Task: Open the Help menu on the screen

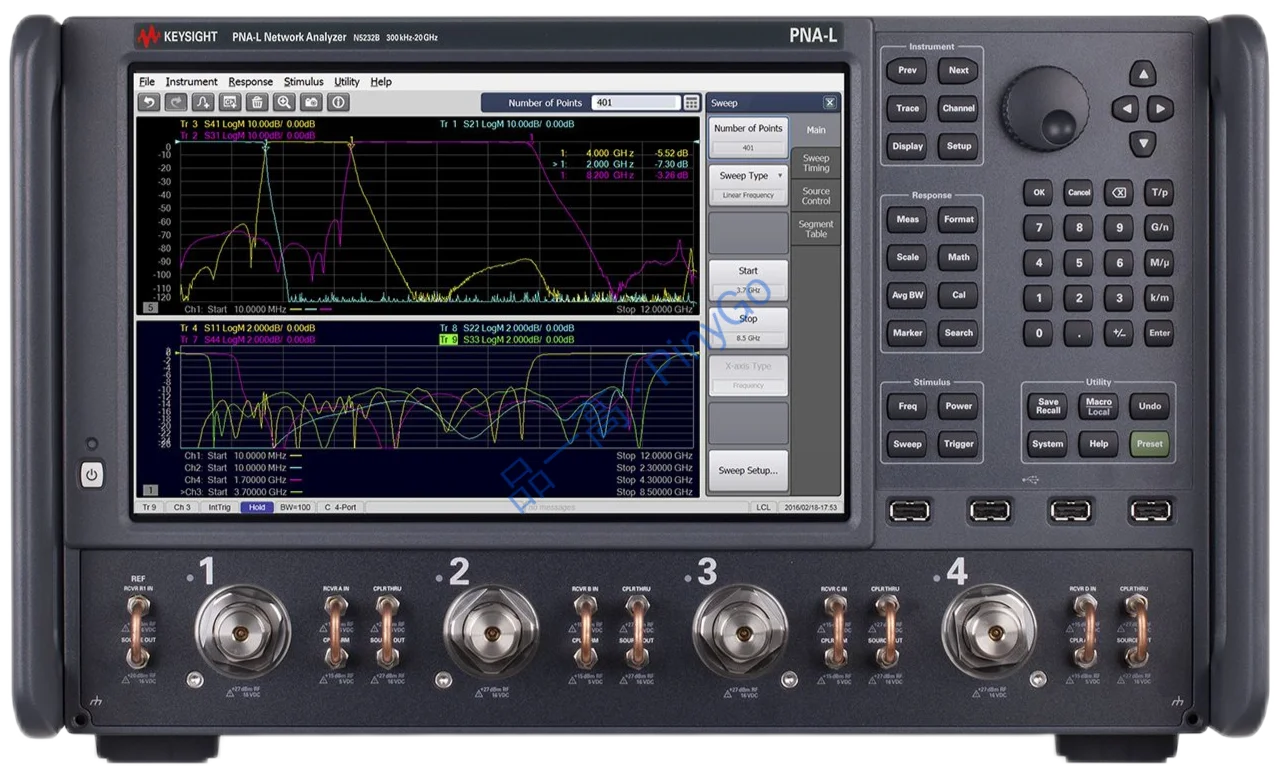Action: [381, 82]
